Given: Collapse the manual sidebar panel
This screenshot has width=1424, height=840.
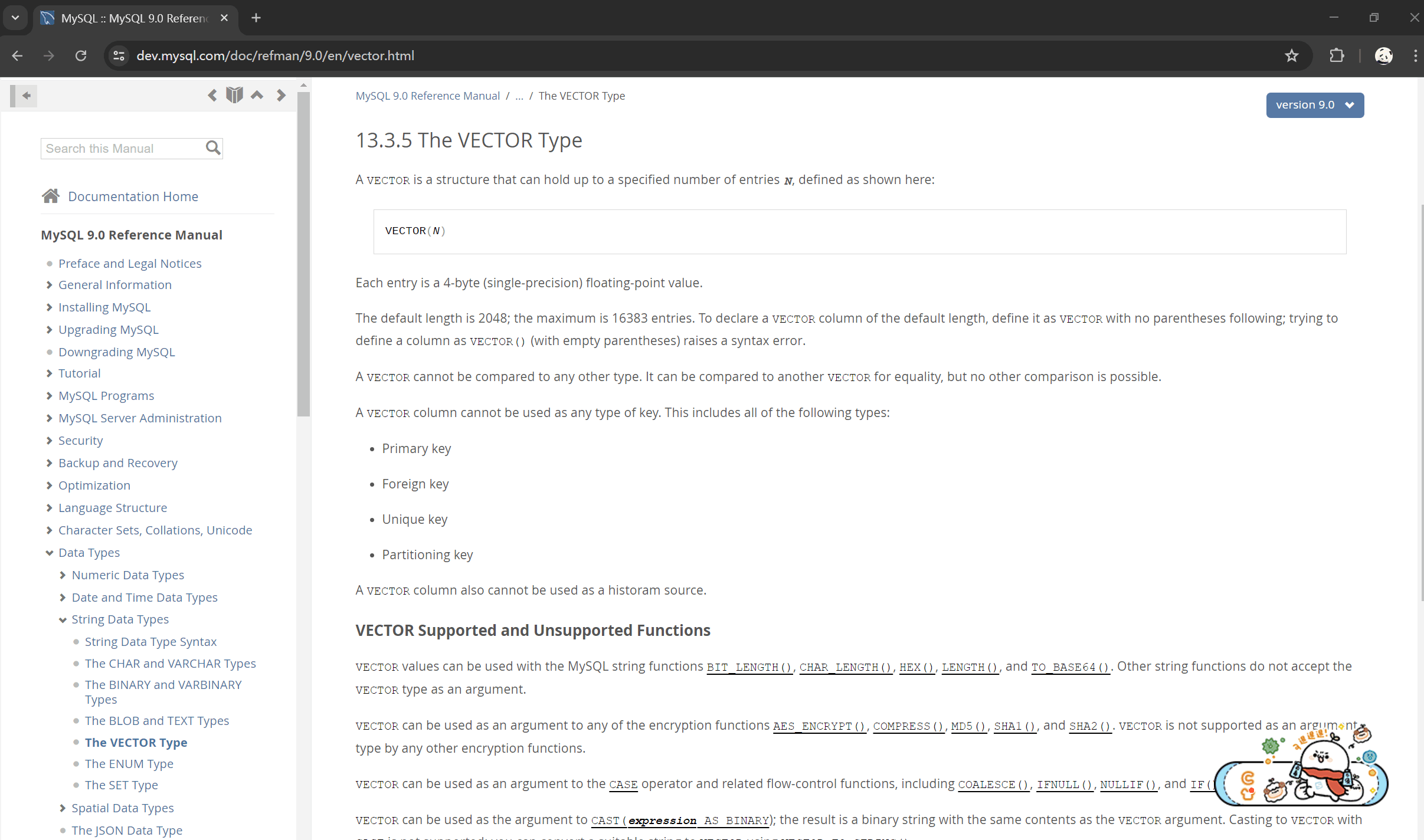Looking at the screenshot, I should coord(24,96).
